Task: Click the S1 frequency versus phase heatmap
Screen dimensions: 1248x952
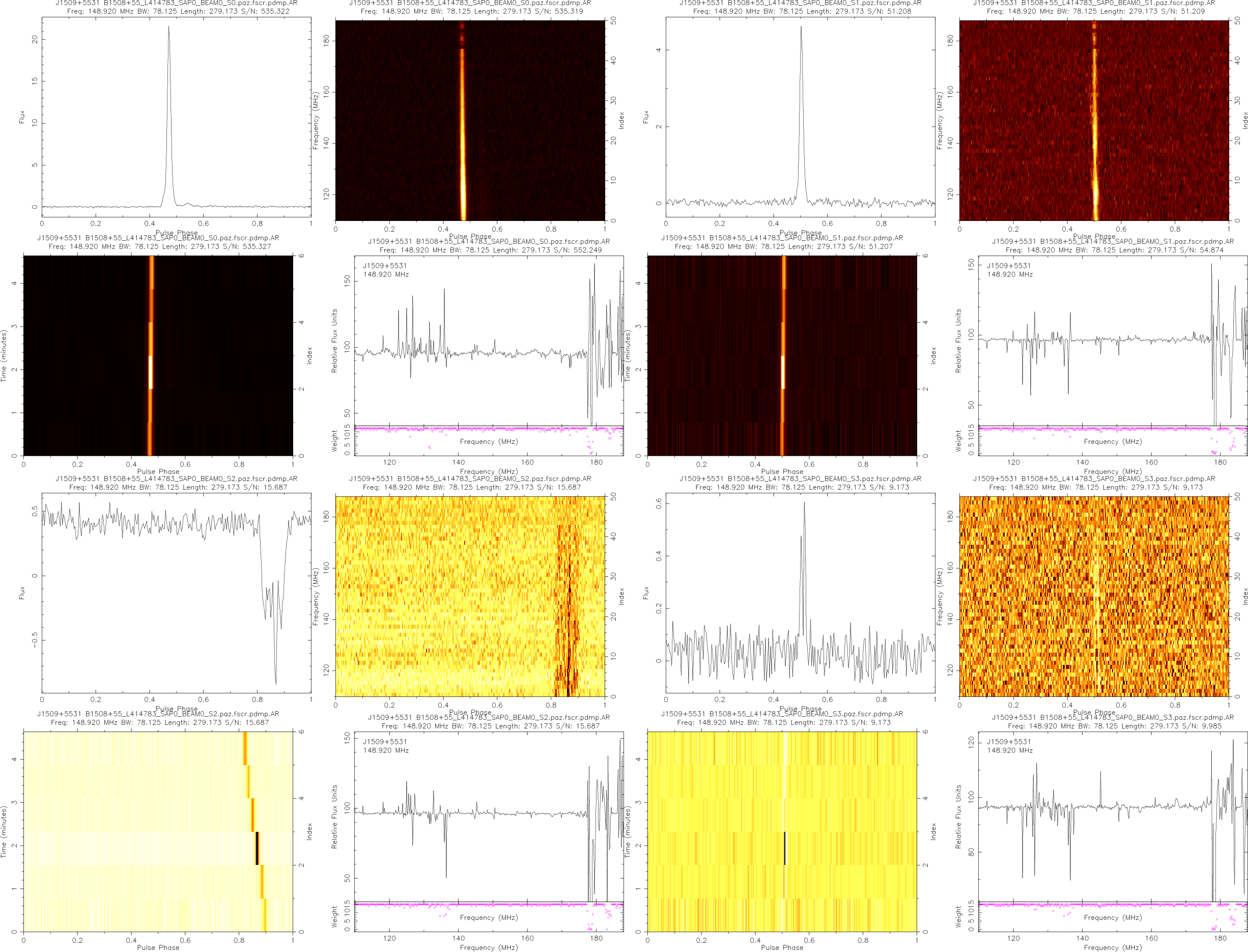Action: click(x=1093, y=120)
